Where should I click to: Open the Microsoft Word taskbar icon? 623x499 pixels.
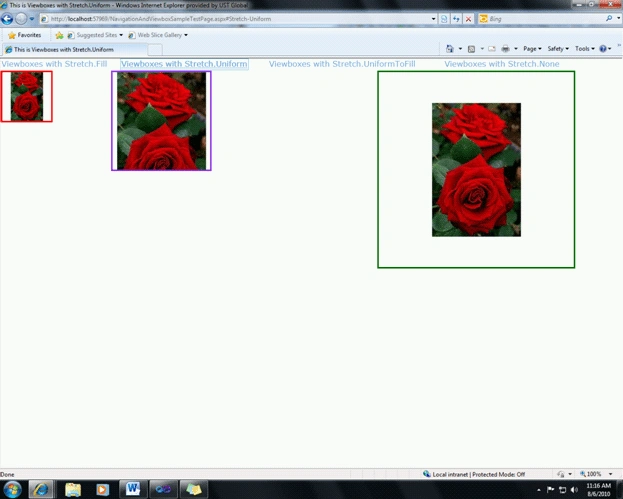(133, 489)
